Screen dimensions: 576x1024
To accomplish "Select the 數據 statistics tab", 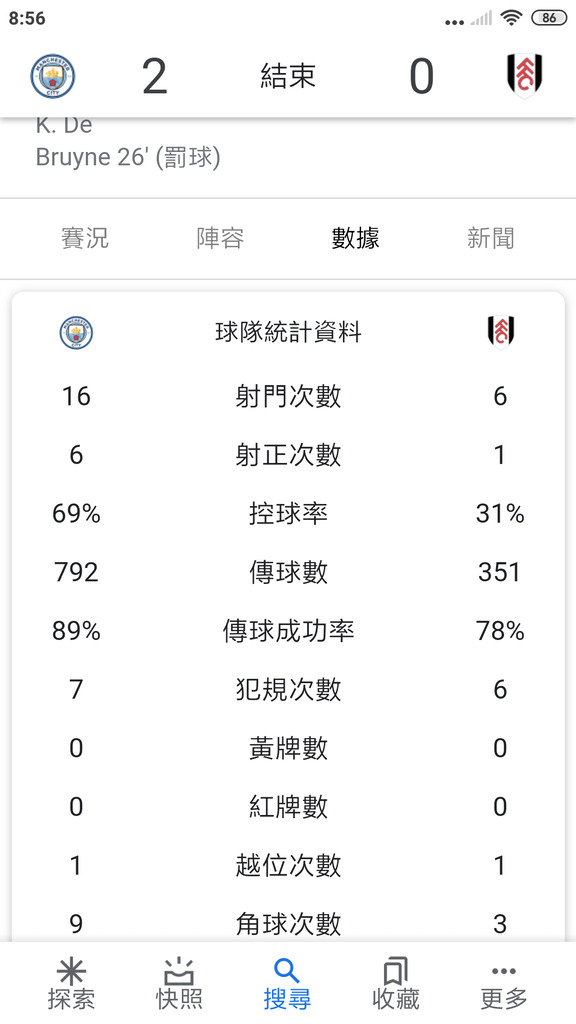I will tap(355, 238).
